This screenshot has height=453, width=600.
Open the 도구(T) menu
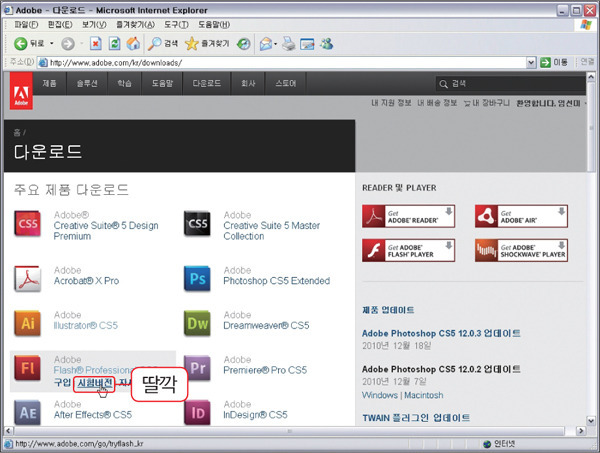pyautogui.click(x=176, y=25)
